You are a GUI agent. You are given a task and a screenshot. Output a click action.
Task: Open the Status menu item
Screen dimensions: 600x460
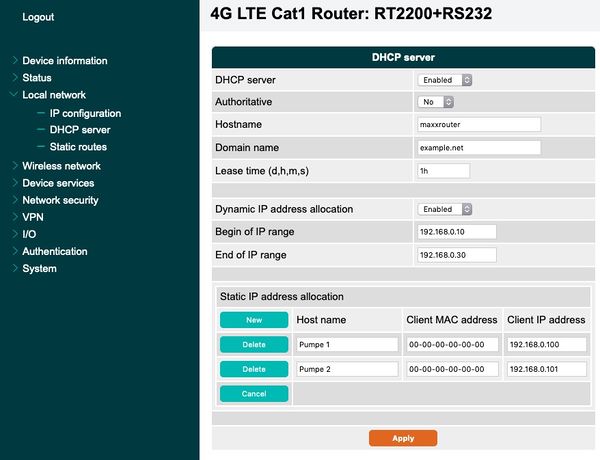point(37,78)
